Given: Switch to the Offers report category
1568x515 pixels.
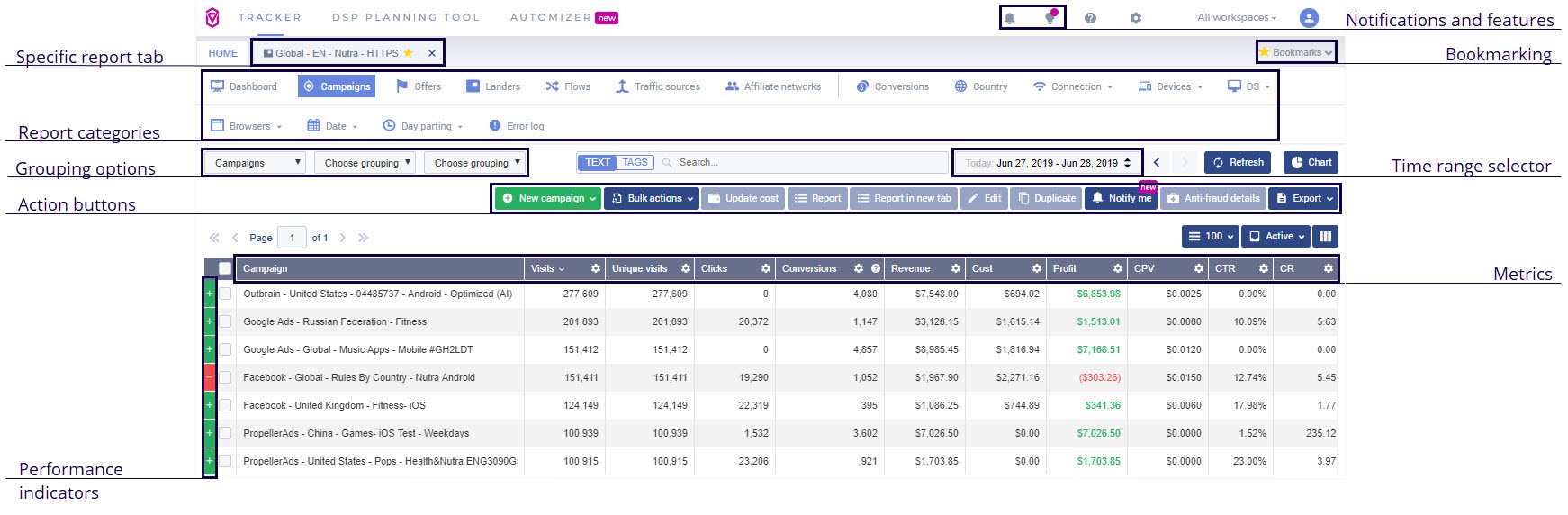Looking at the screenshot, I should click(x=419, y=86).
